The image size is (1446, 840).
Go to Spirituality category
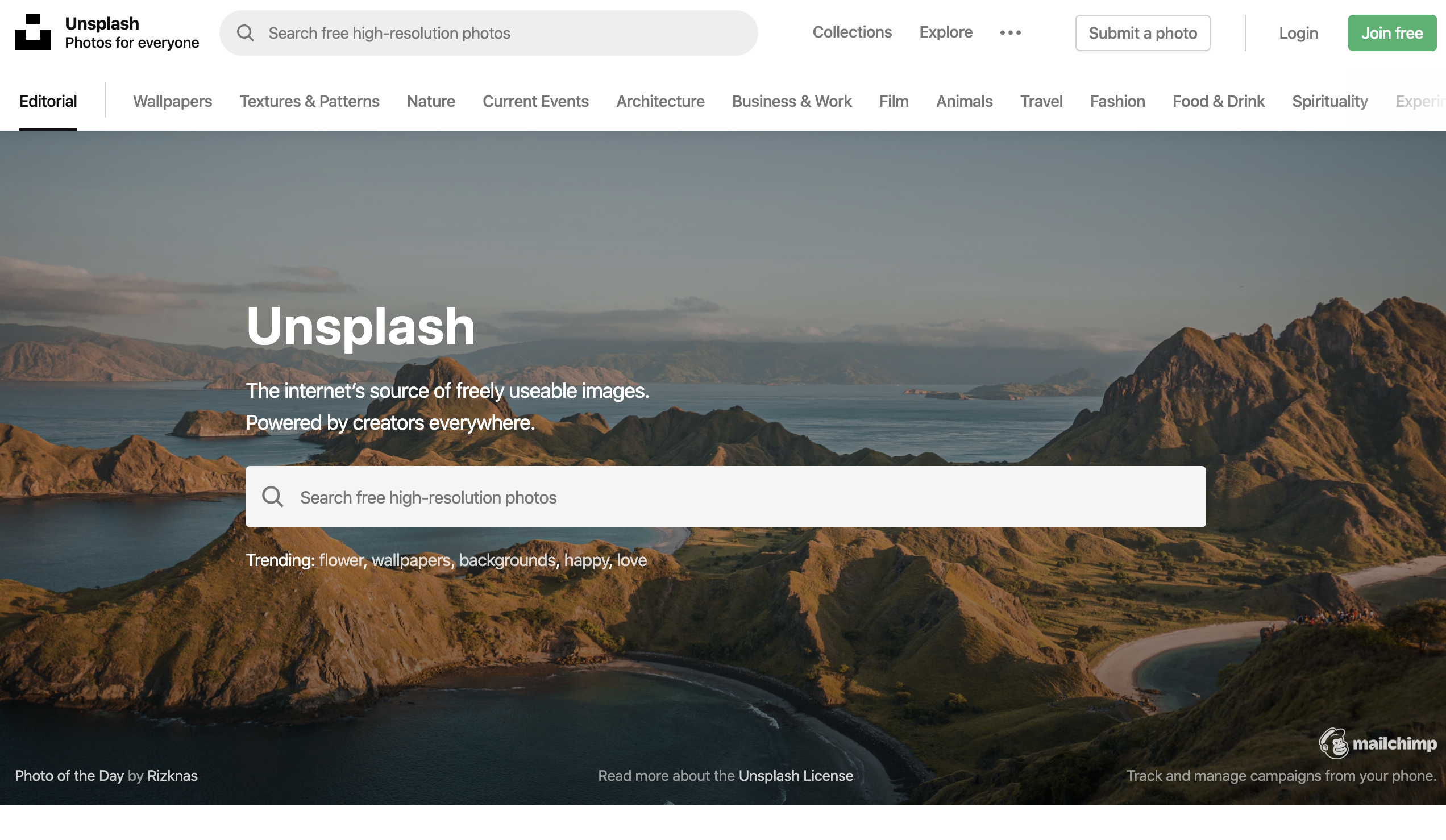click(1329, 101)
